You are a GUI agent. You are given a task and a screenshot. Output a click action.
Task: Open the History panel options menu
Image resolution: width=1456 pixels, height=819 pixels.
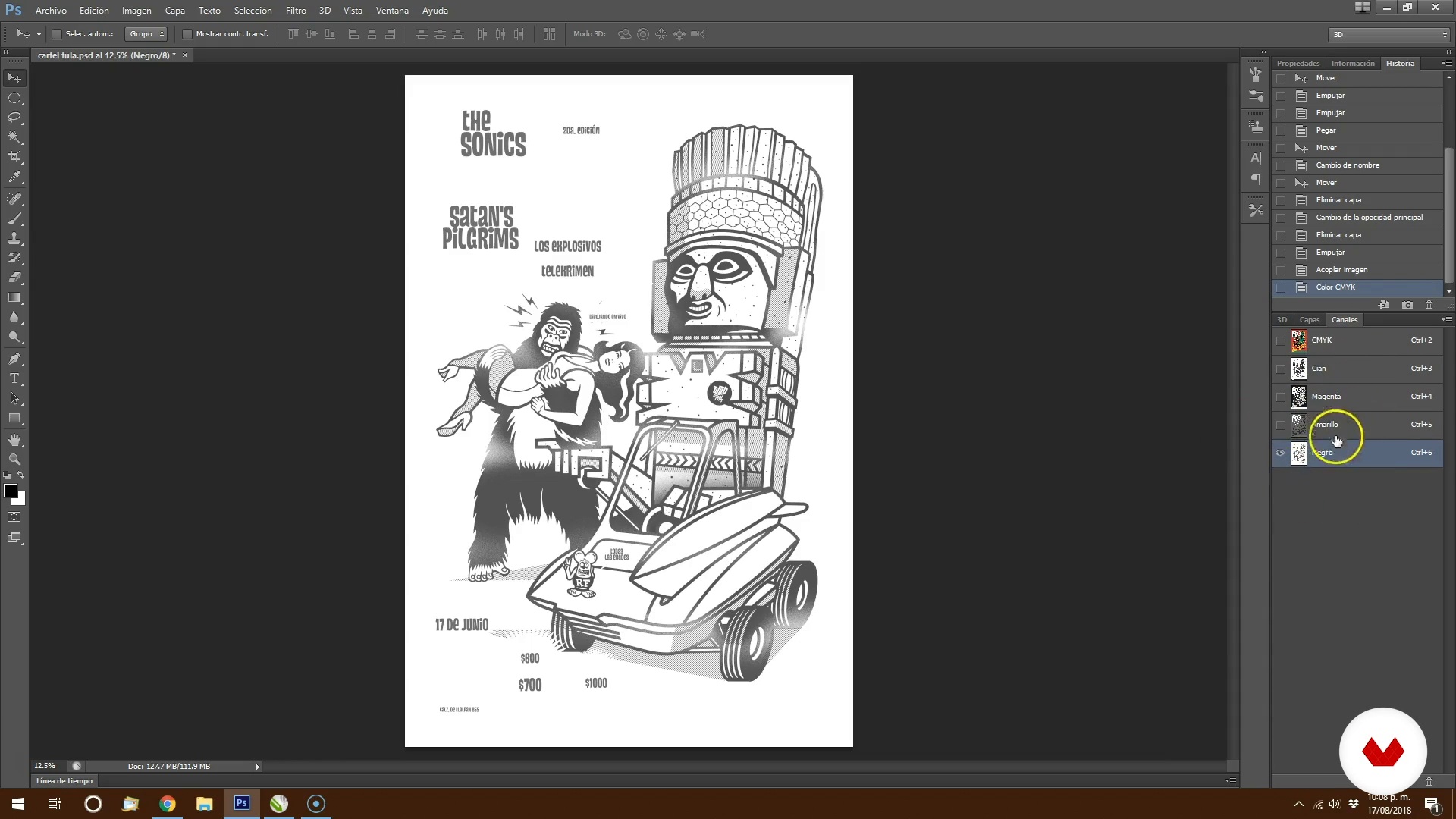(x=1446, y=64)
